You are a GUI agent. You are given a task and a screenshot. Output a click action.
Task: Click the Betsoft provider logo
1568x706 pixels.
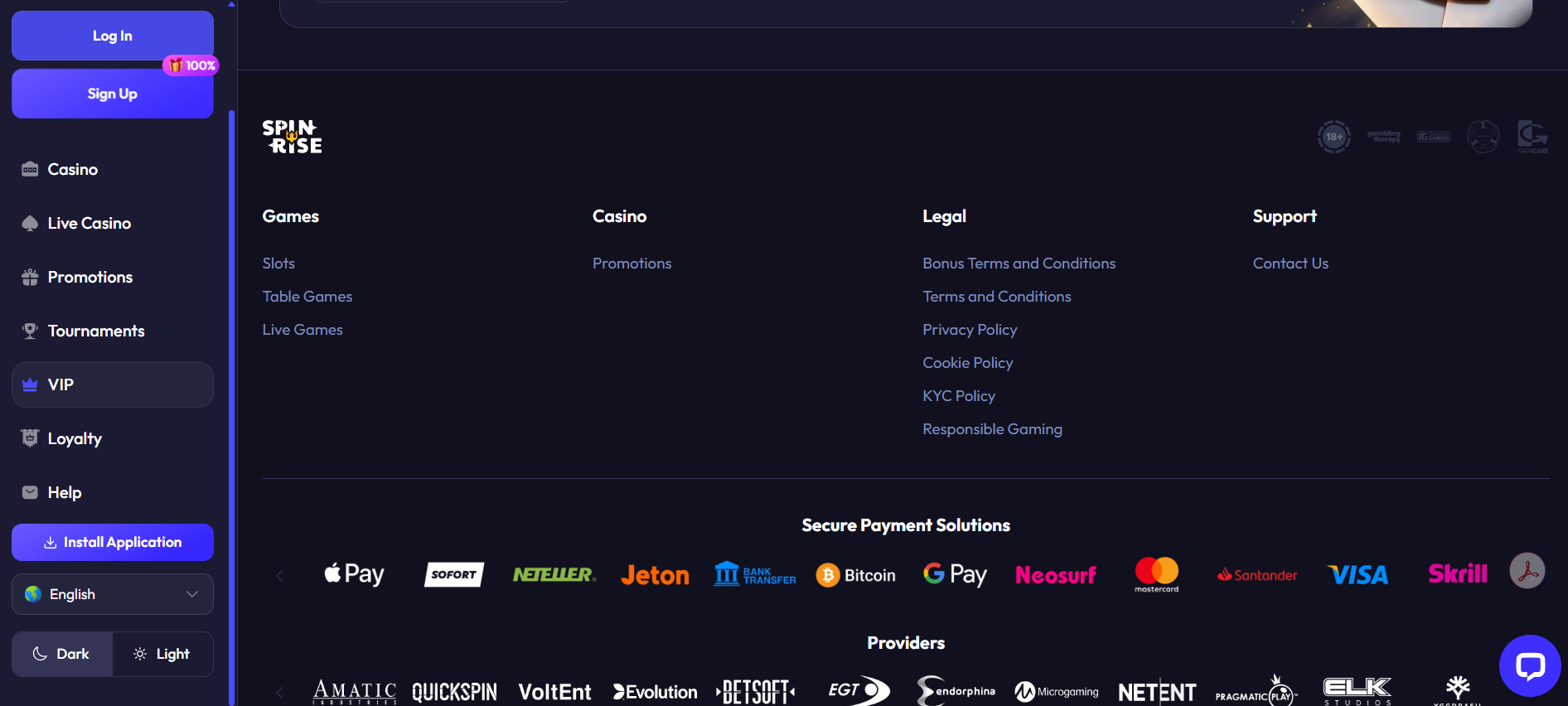[x=755, y=692]
